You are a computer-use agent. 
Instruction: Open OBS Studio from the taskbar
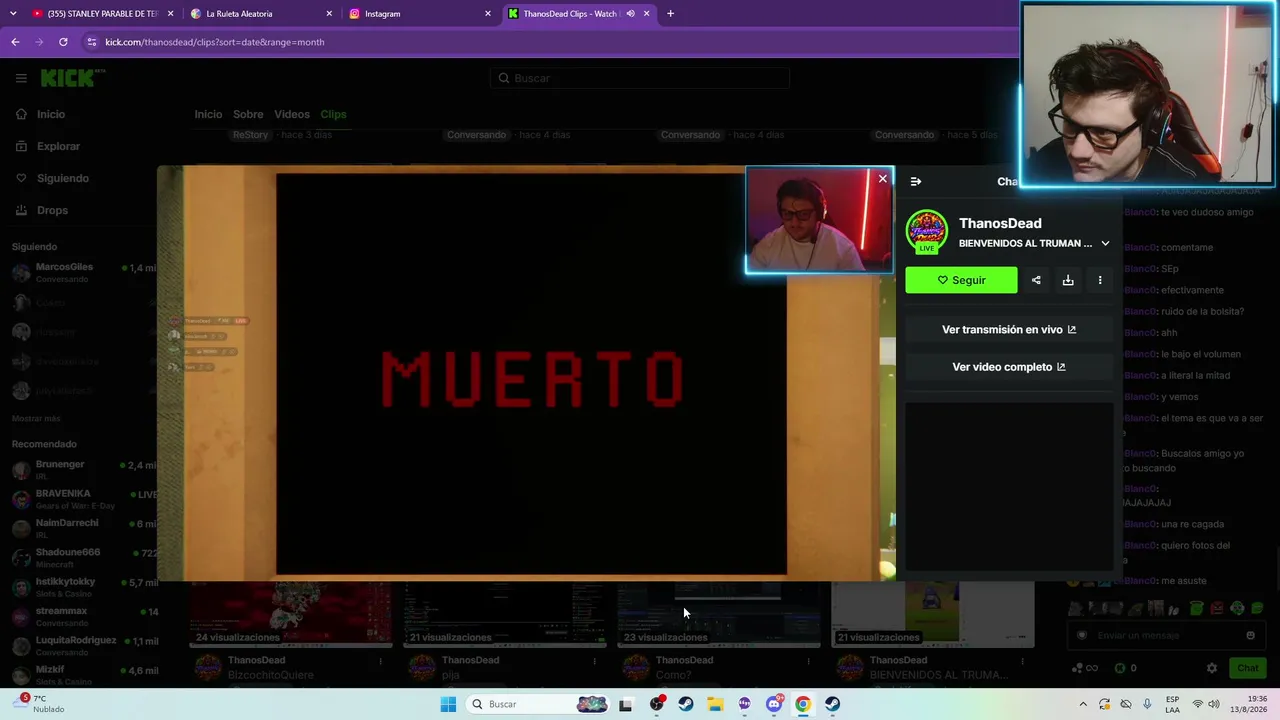[x=656, y=704]
